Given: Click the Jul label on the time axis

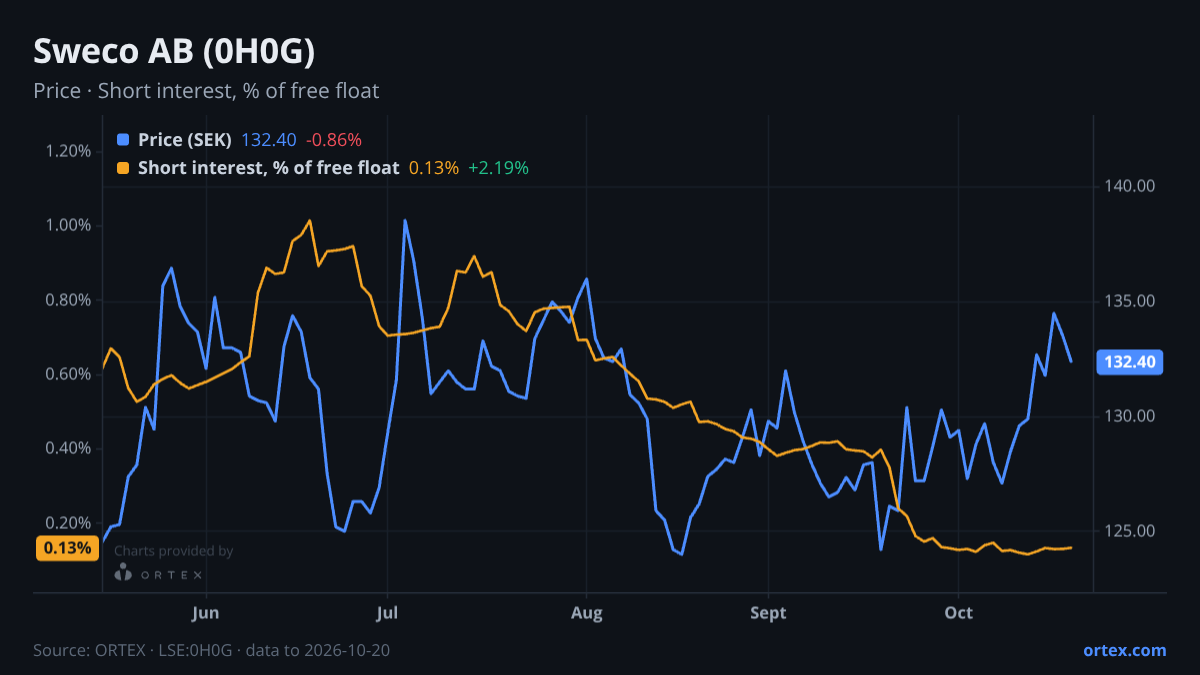Looking at the screenshot, I should point(388,613).
